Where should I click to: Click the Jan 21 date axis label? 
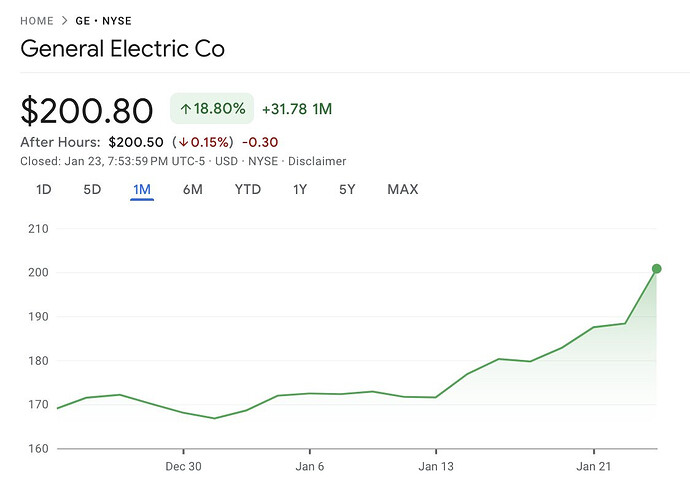pos(594,466)
